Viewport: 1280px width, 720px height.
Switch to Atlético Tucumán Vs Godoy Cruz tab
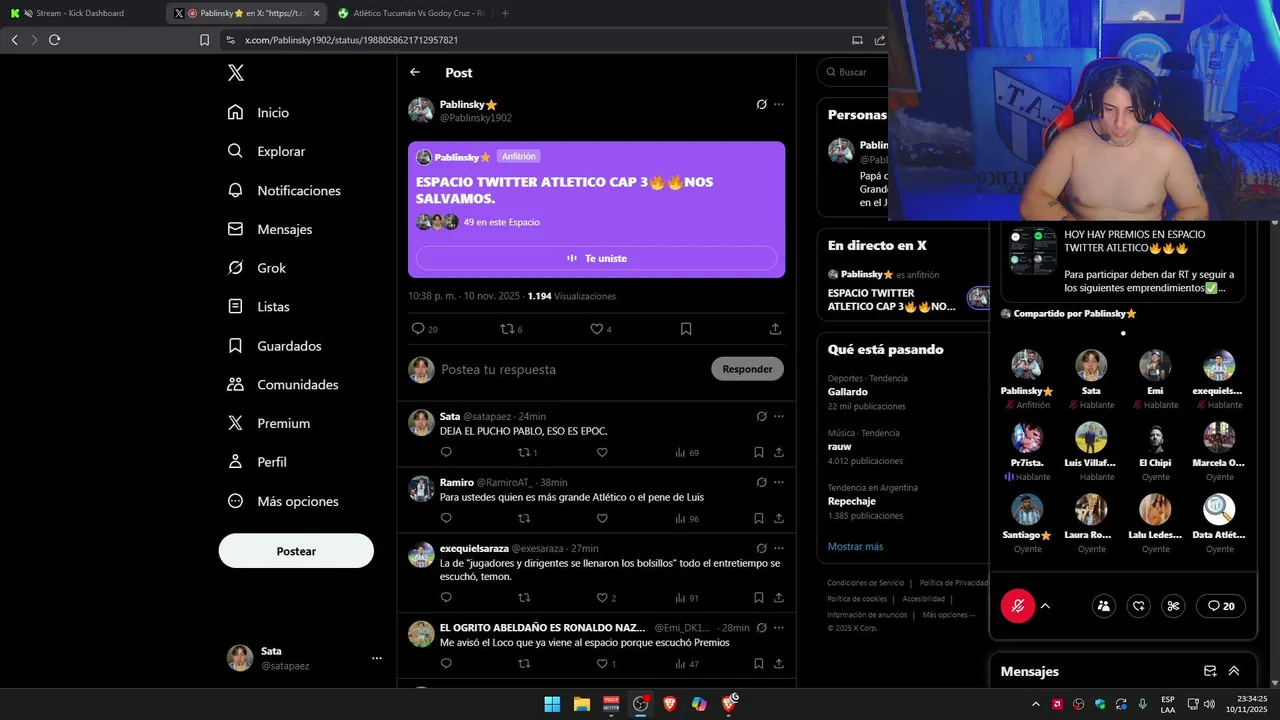(411, 13)
